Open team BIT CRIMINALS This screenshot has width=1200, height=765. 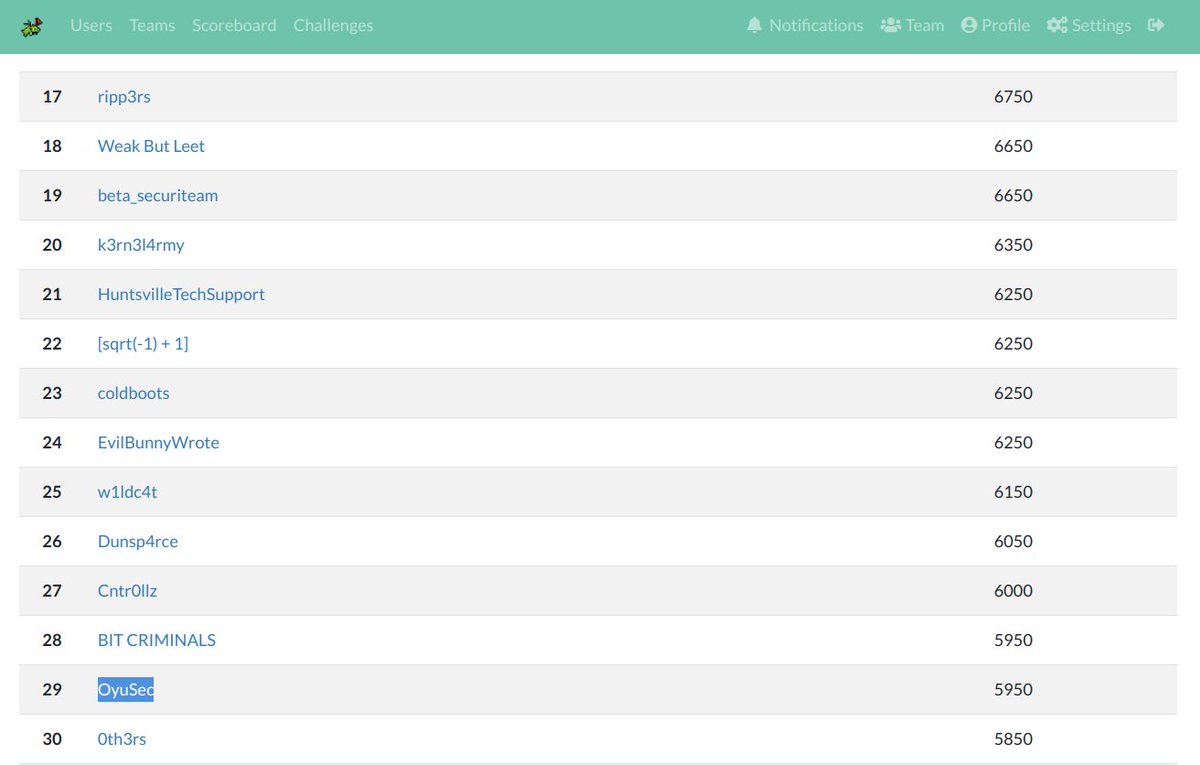(x=157, y=640)
